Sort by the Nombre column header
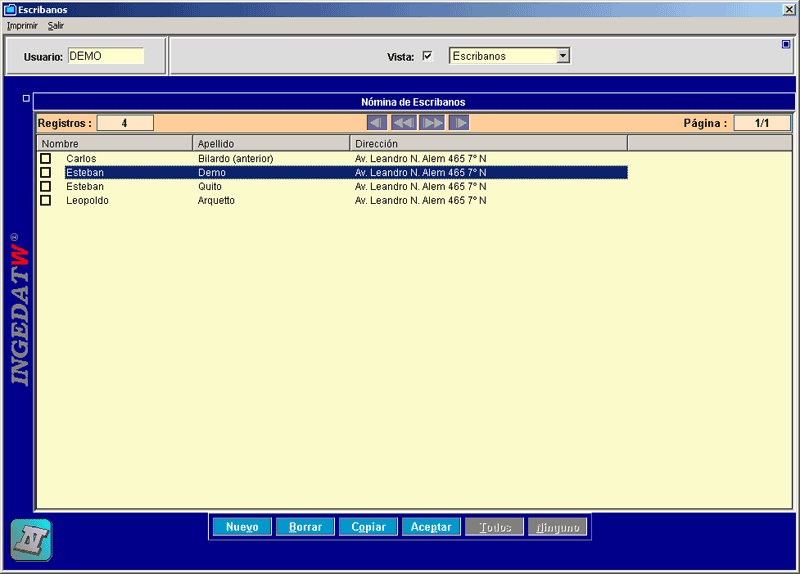 coord(115,143)
